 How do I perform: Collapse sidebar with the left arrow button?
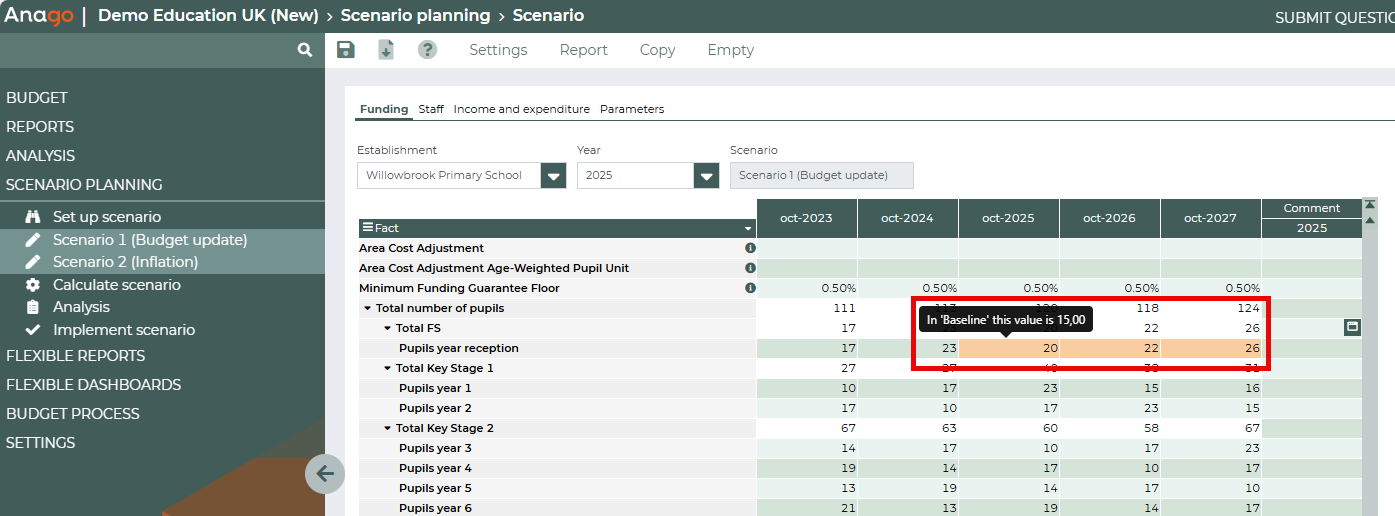click(325, 474)
